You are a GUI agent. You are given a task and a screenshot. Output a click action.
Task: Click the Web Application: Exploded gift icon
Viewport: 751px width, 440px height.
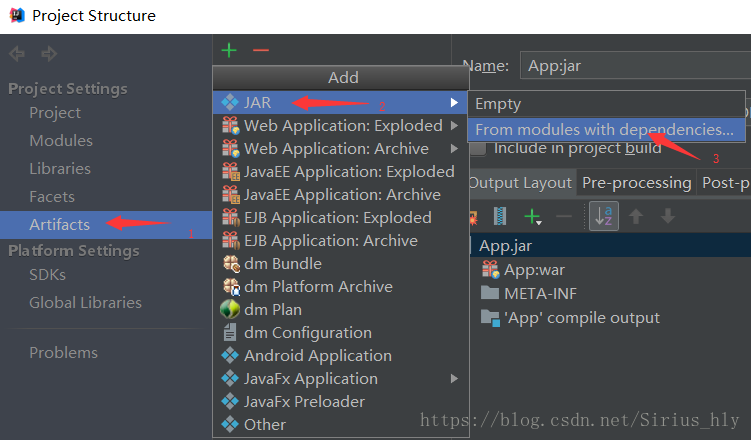(230, 125)
